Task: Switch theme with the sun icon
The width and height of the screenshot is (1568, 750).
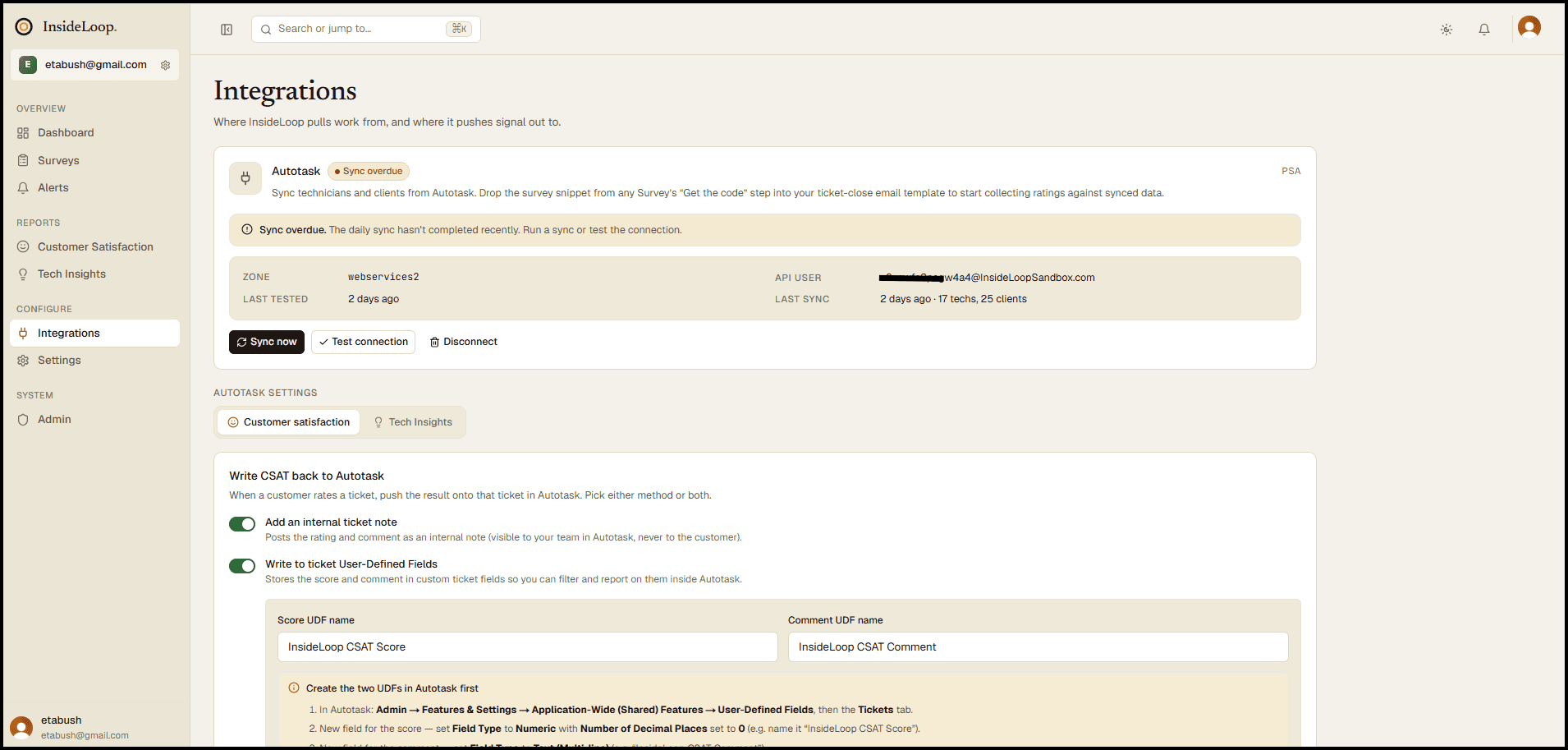Action: 1447,30
